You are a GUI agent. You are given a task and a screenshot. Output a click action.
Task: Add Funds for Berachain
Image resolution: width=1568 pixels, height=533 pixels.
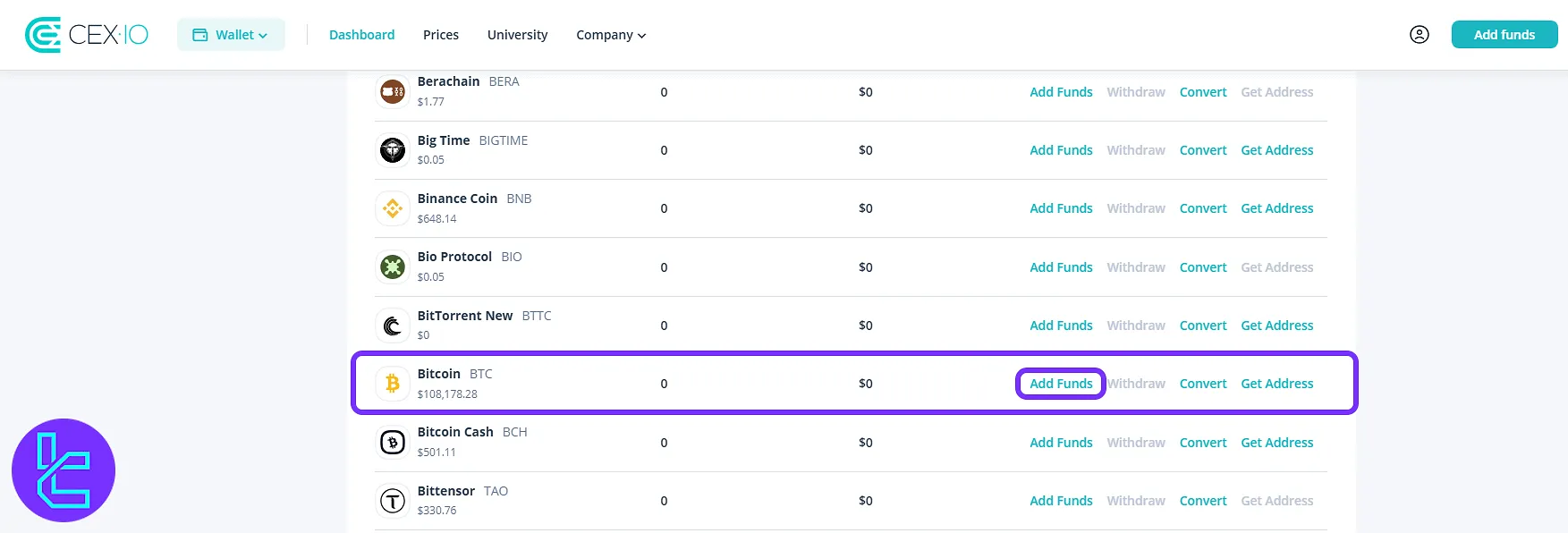tap(1061, 92)
